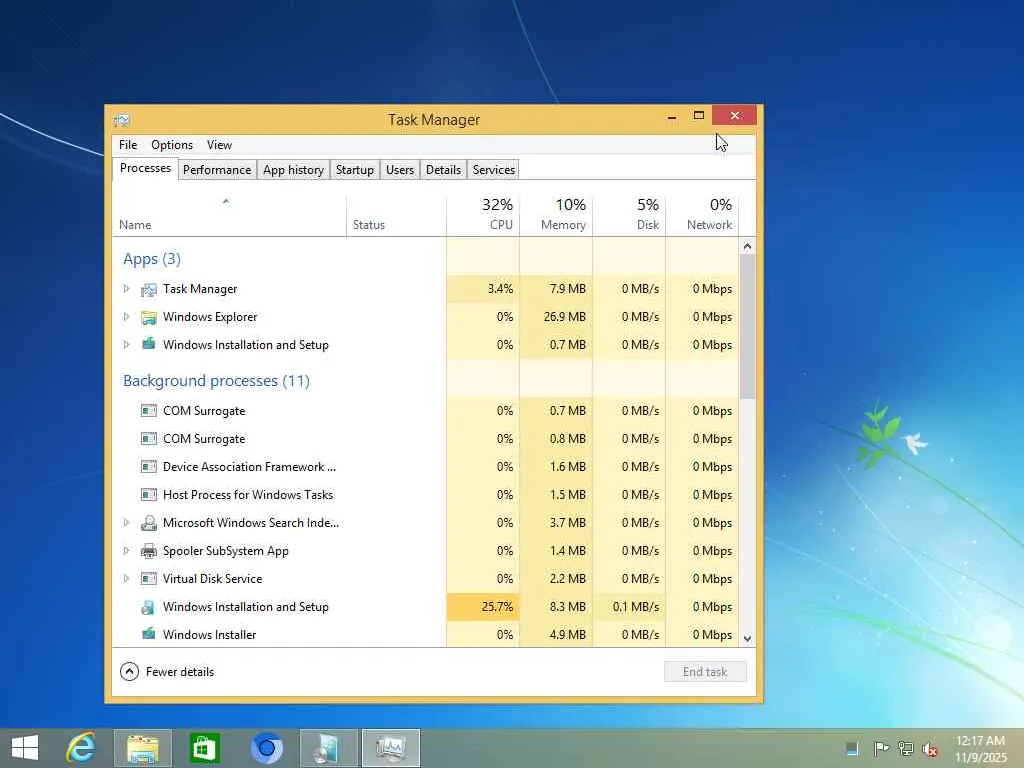Select the 26.9 MB memory cell
The width and height of the screenshot is (1024, 768).
[x=556, y=317]
